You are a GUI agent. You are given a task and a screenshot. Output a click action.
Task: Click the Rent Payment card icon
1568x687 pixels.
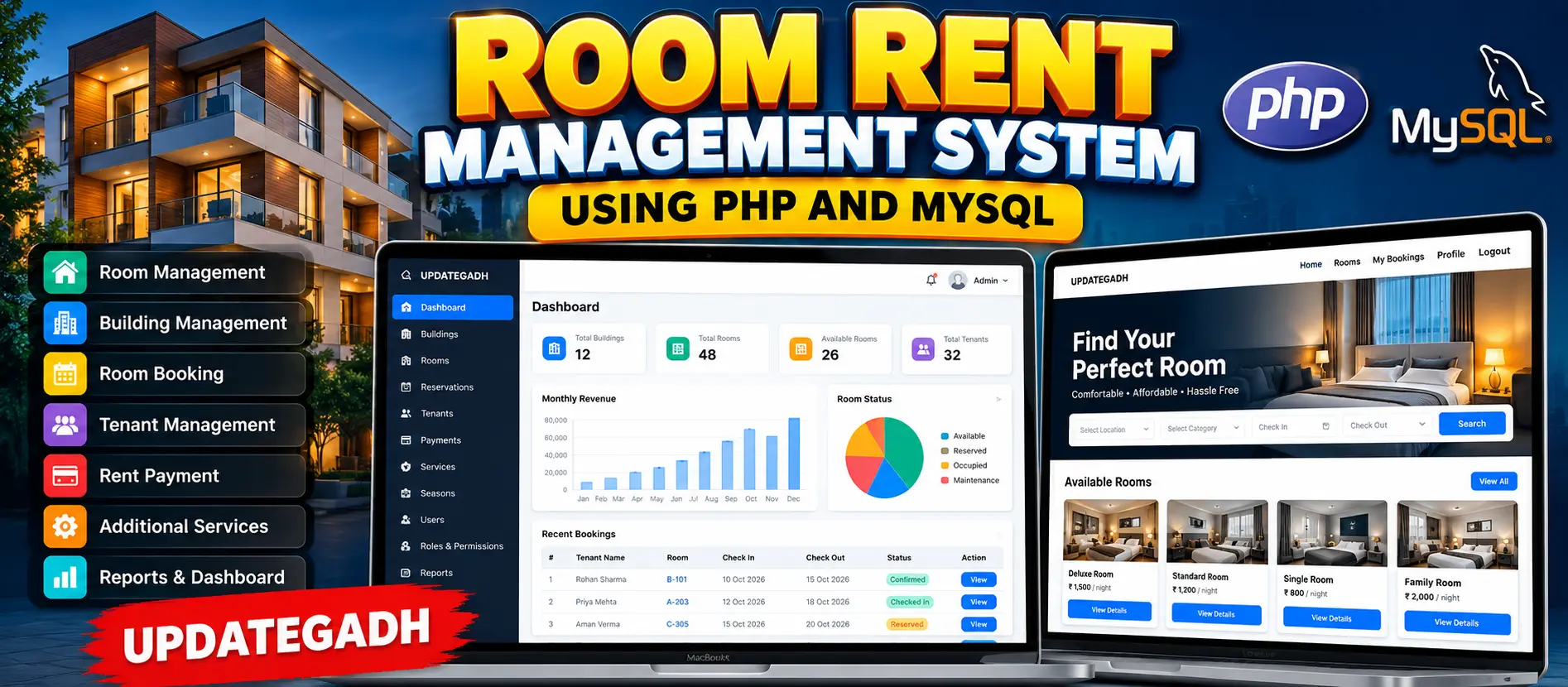tap(65, 476)
